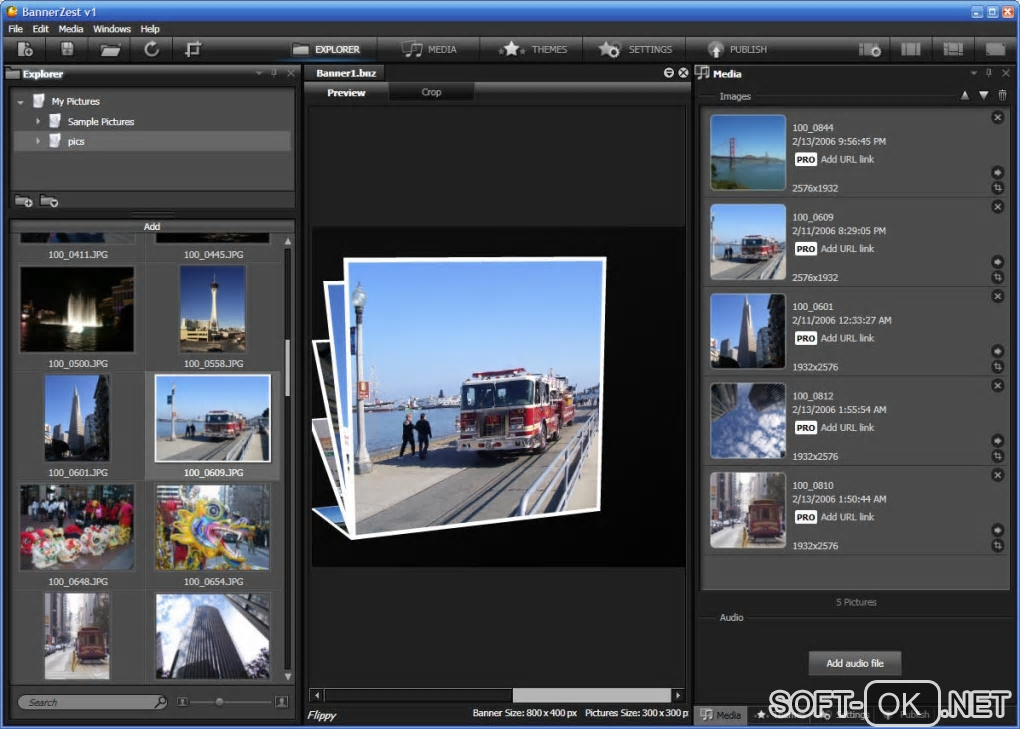The image size is (1020, 729).
Task: Click the Add audio file button
Action: click(x=855, y=663)
